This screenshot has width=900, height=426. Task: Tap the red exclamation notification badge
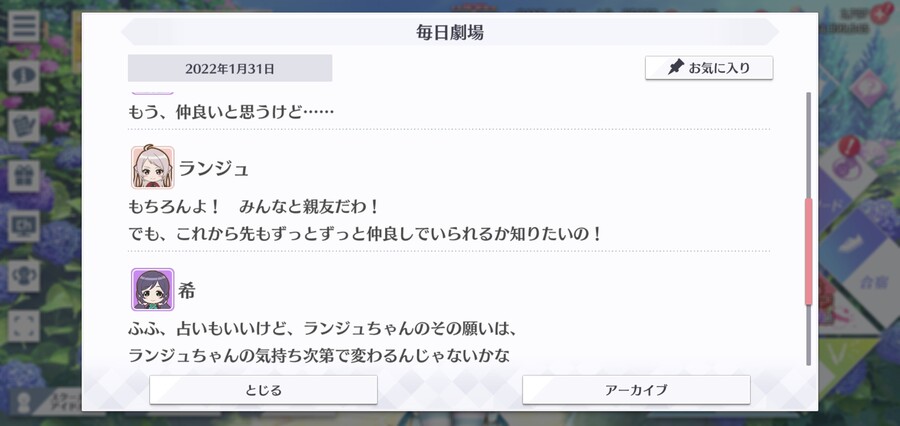pos(849,146)
